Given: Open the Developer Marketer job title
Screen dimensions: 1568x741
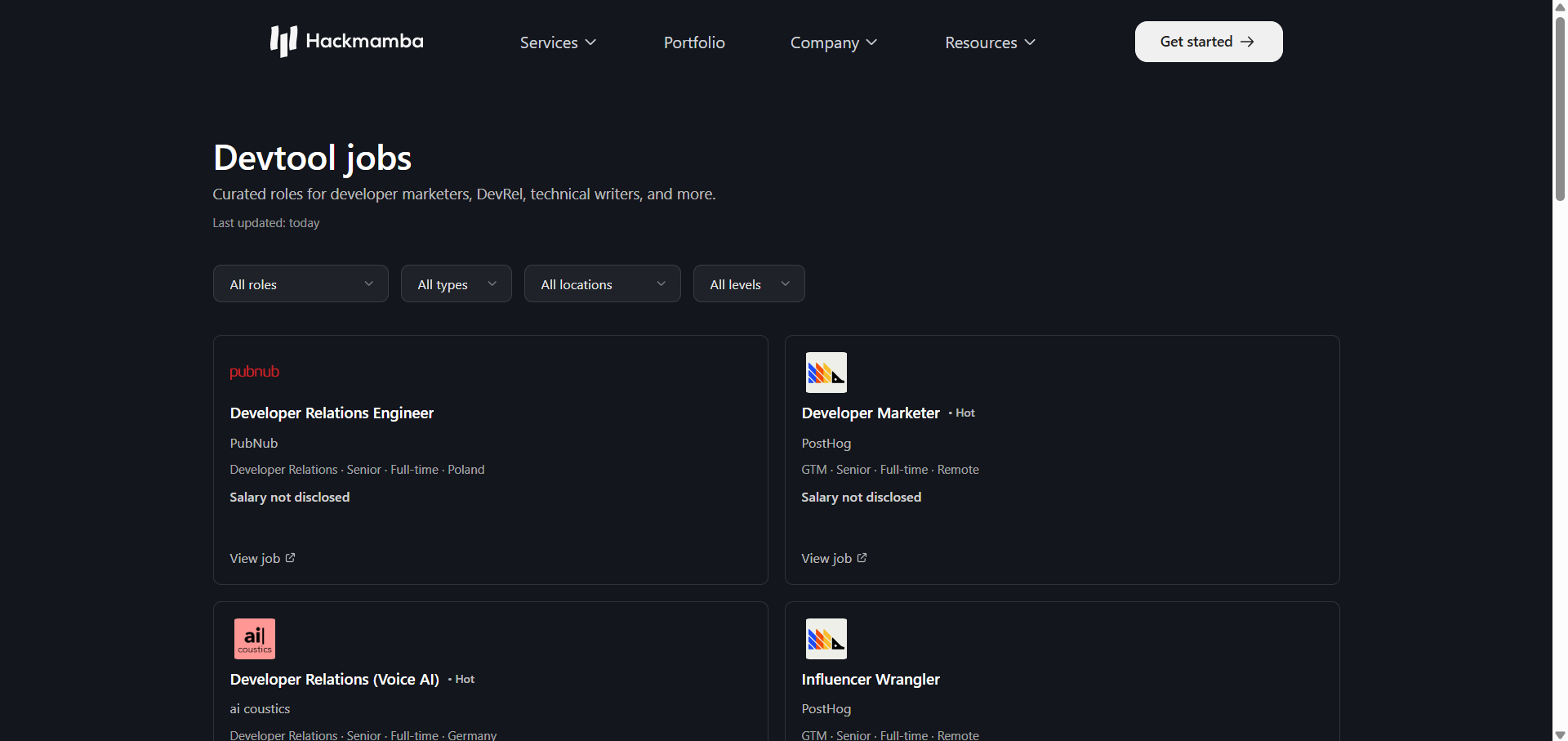Looking at the screenshot, I should 871,413.
